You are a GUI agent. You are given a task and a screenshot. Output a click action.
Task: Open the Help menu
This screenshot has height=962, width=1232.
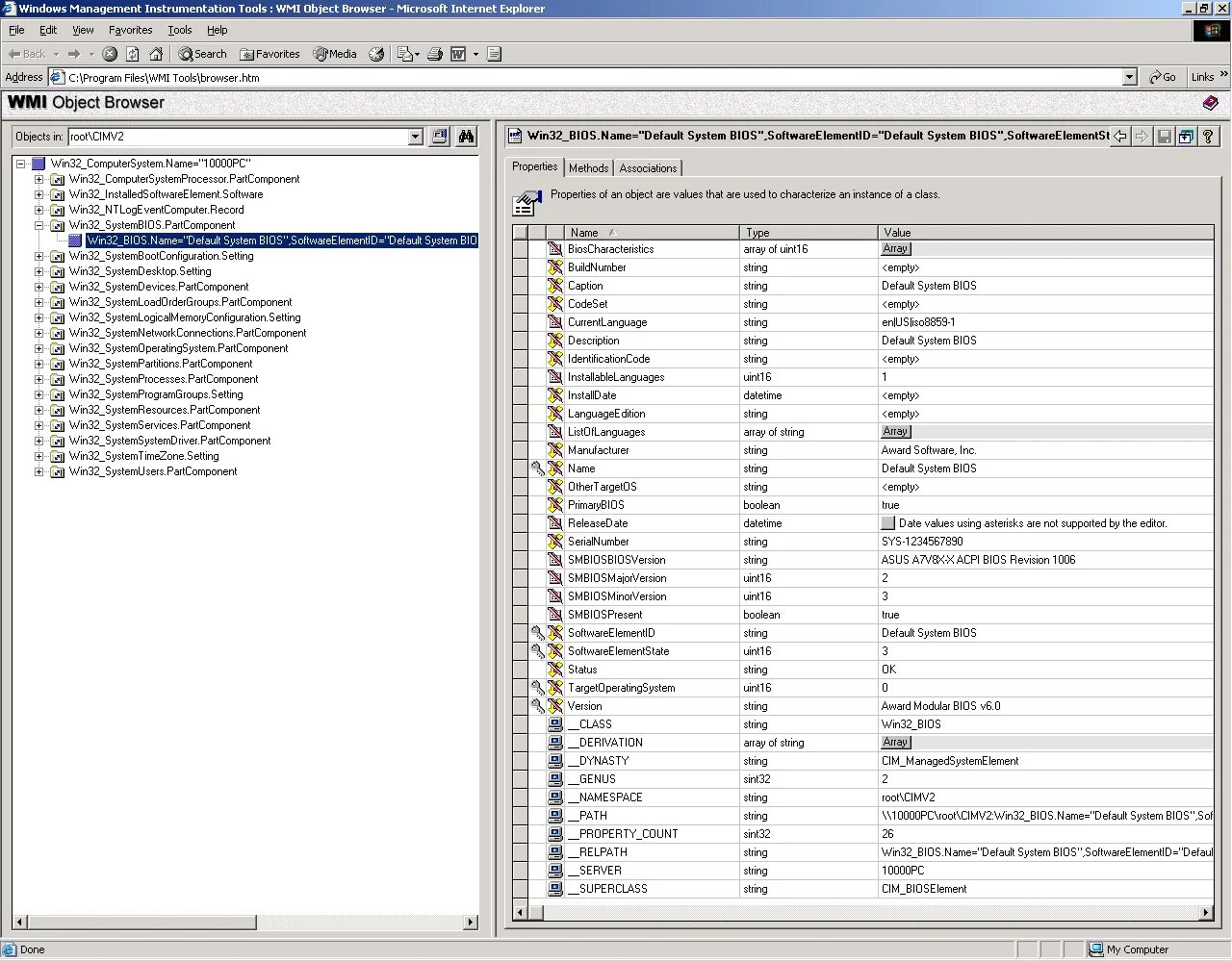click(218, 30)
